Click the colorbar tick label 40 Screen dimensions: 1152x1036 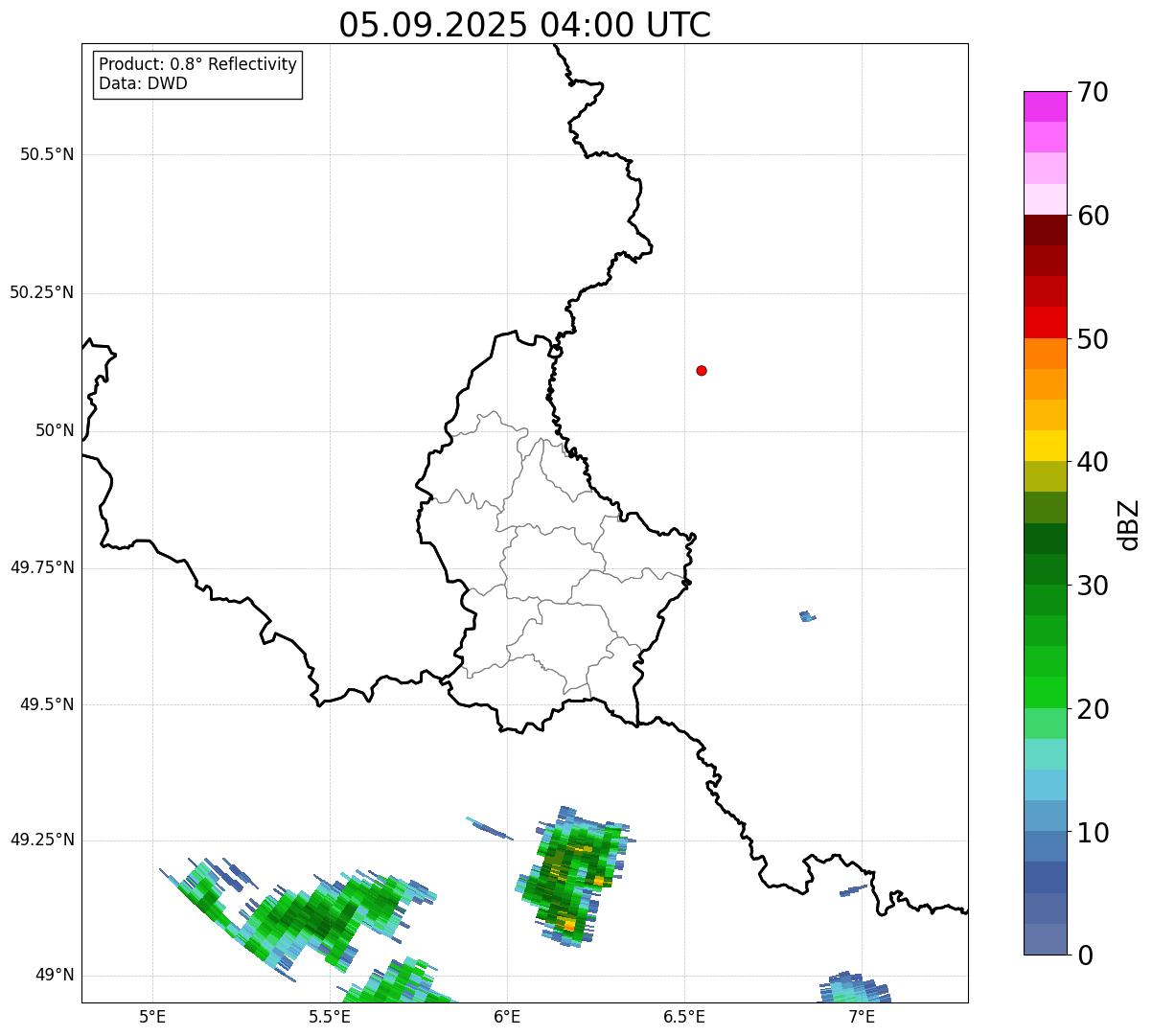(x=1094, y=462)
